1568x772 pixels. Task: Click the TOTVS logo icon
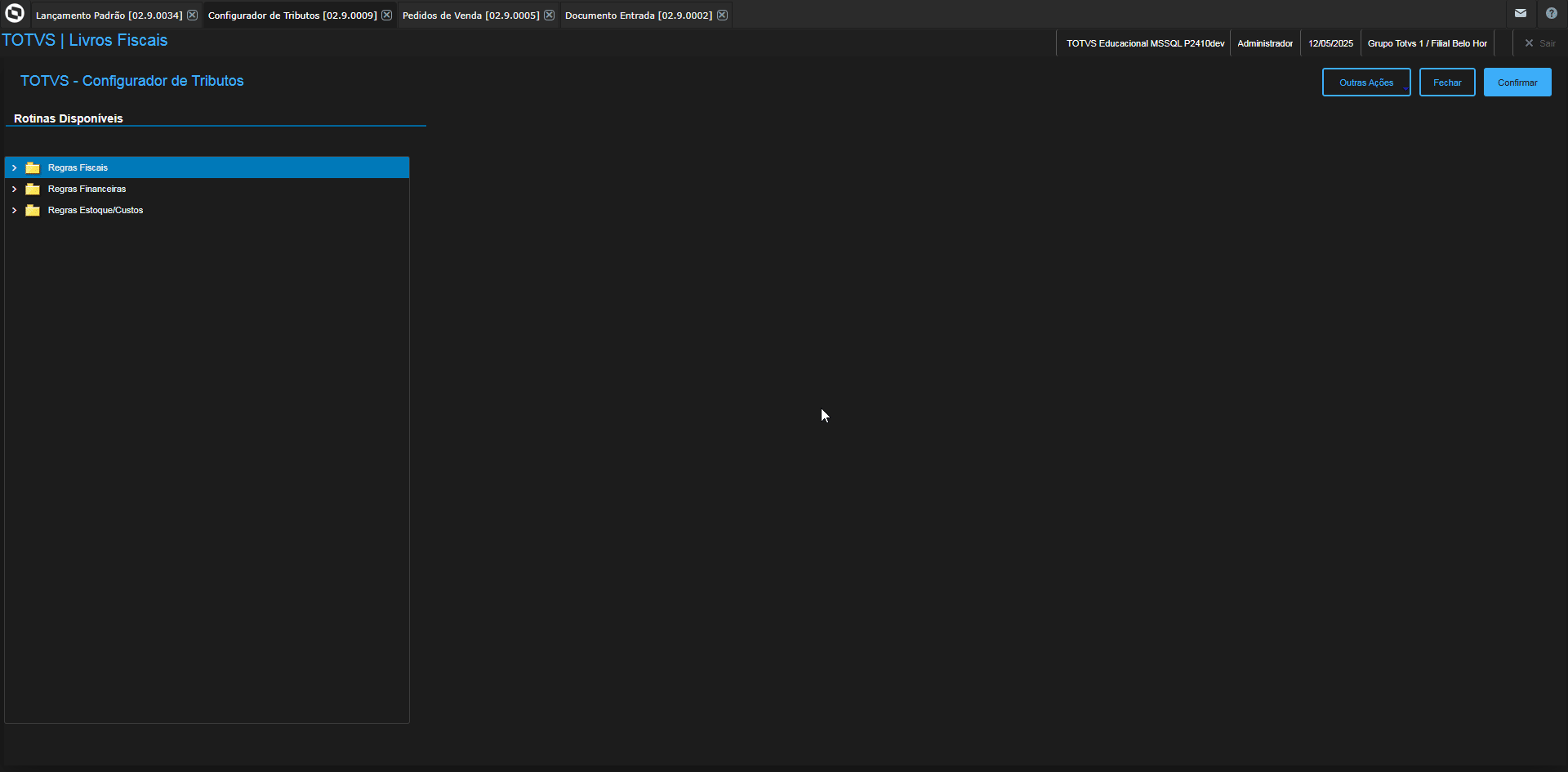15,14
